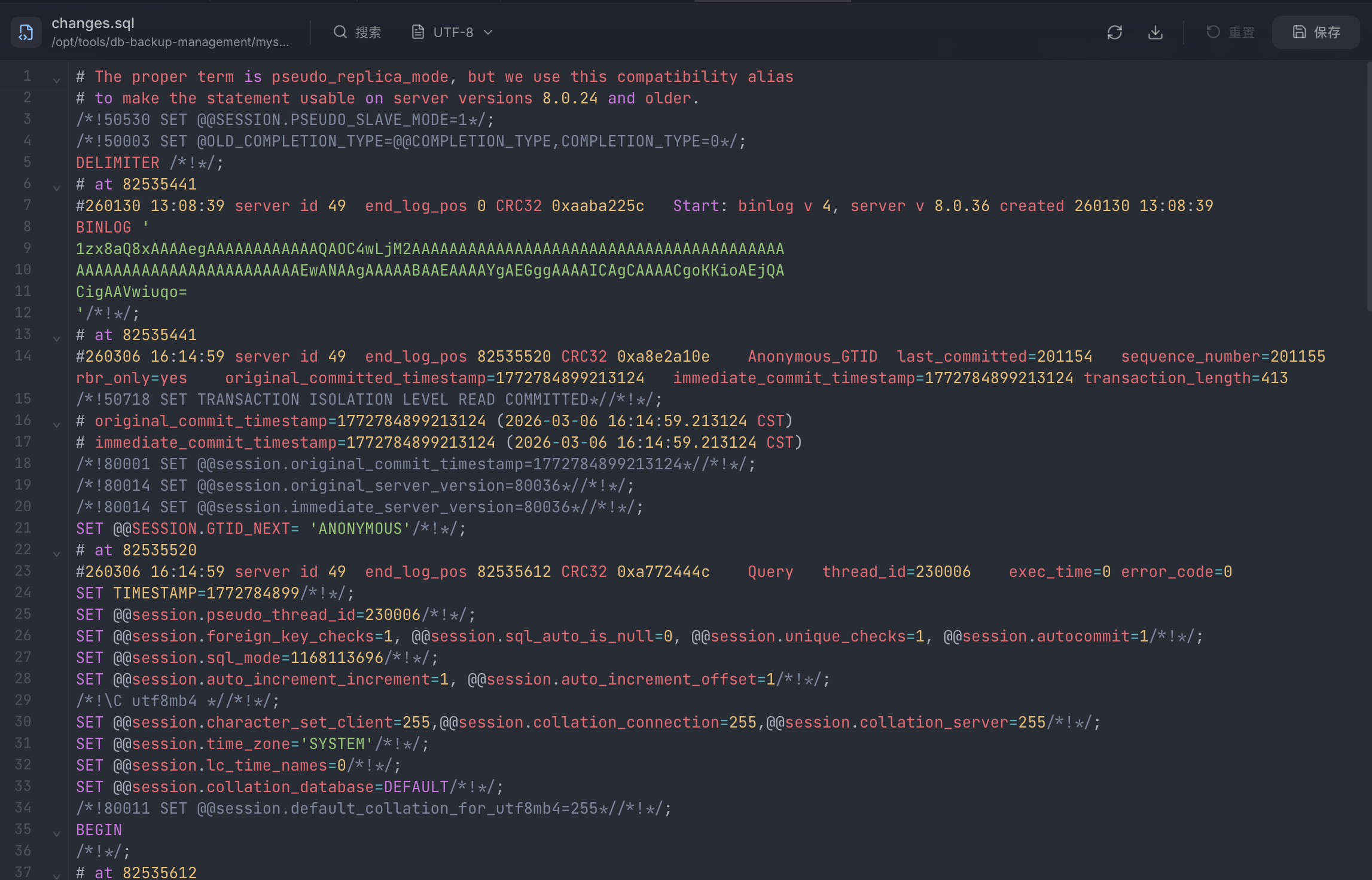Viewport: 1372px width, 880px height.
Task: Click the download file icon
Action: (x=1155, y=32)
